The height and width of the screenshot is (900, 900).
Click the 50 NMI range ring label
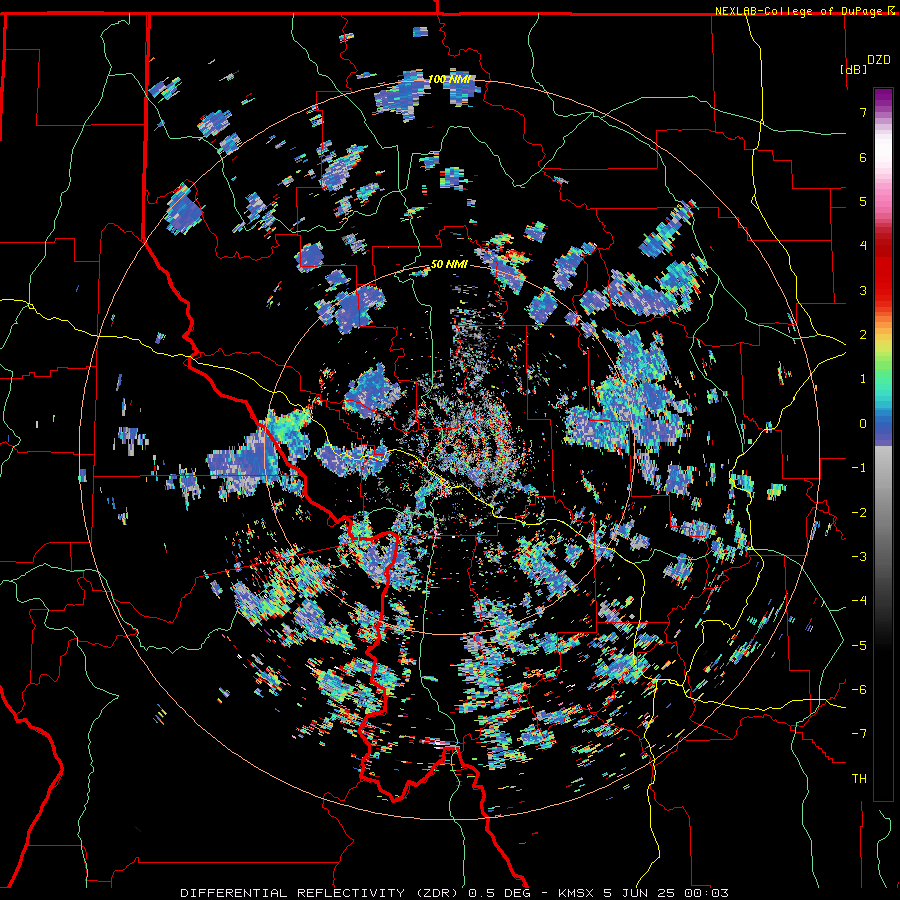click(449, 265)
